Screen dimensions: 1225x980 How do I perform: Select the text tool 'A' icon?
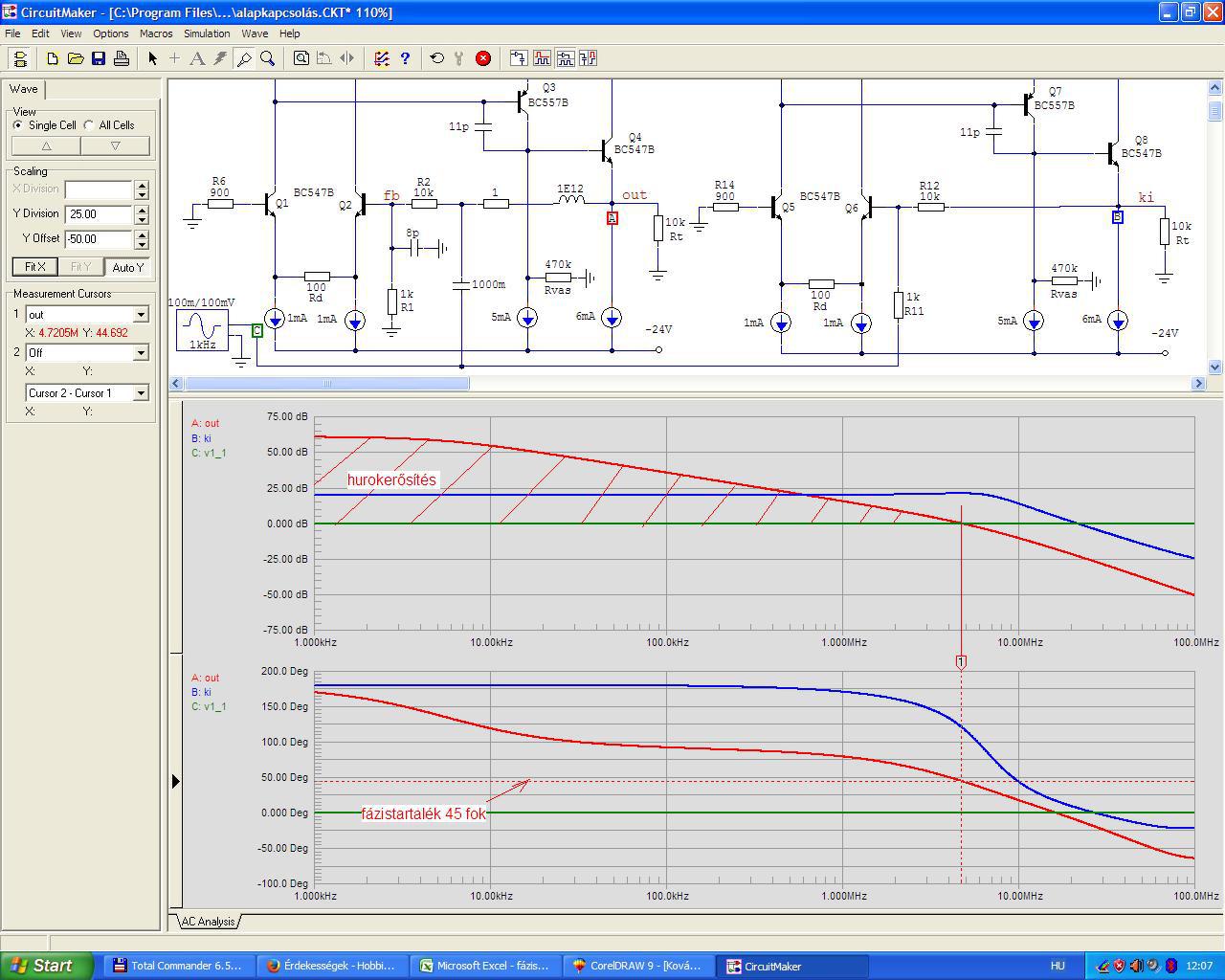pyautogui.click(x=197, y=58)
